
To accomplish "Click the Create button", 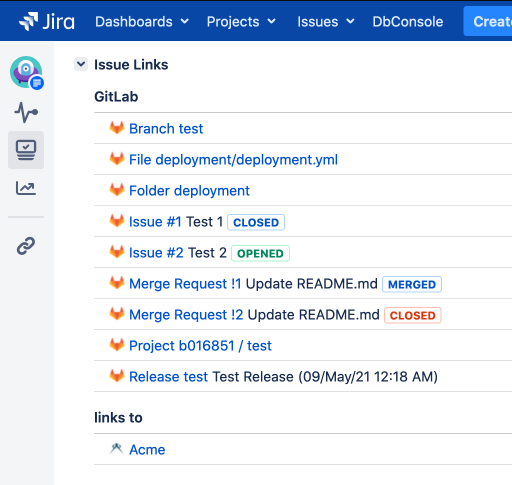I will point(488,21).
